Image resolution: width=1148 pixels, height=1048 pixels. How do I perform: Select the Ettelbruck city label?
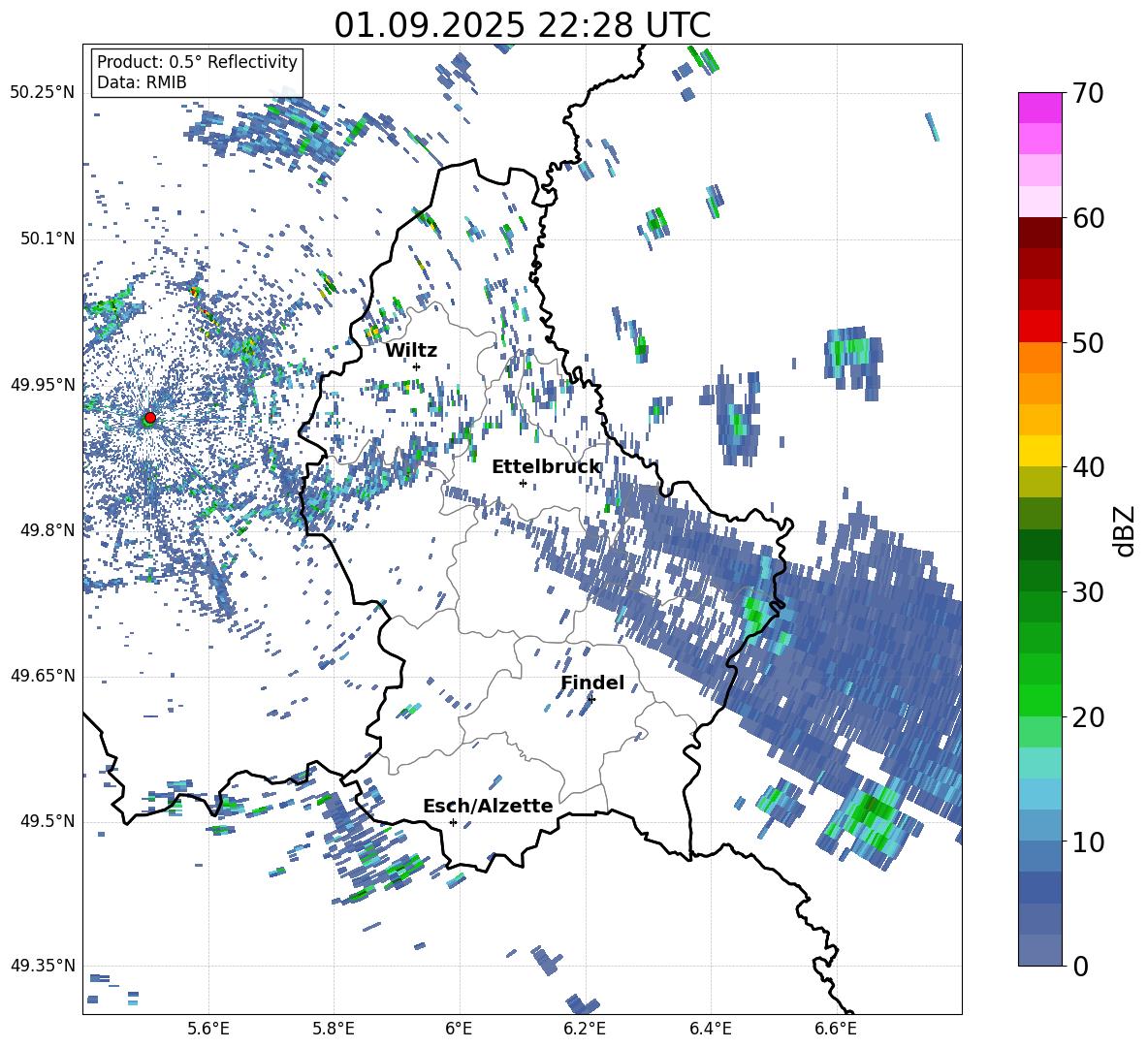pyautogui.click(x=546, y=467)
